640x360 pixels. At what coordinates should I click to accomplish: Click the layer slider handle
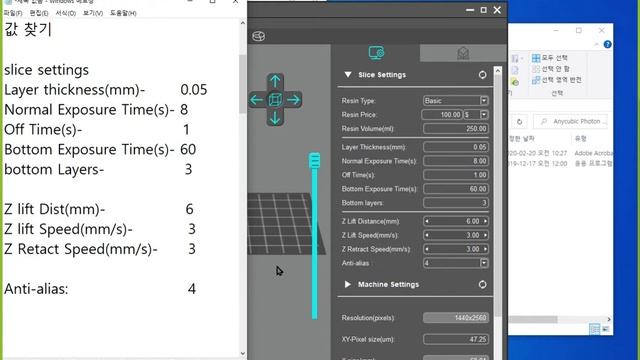[314, 160]
